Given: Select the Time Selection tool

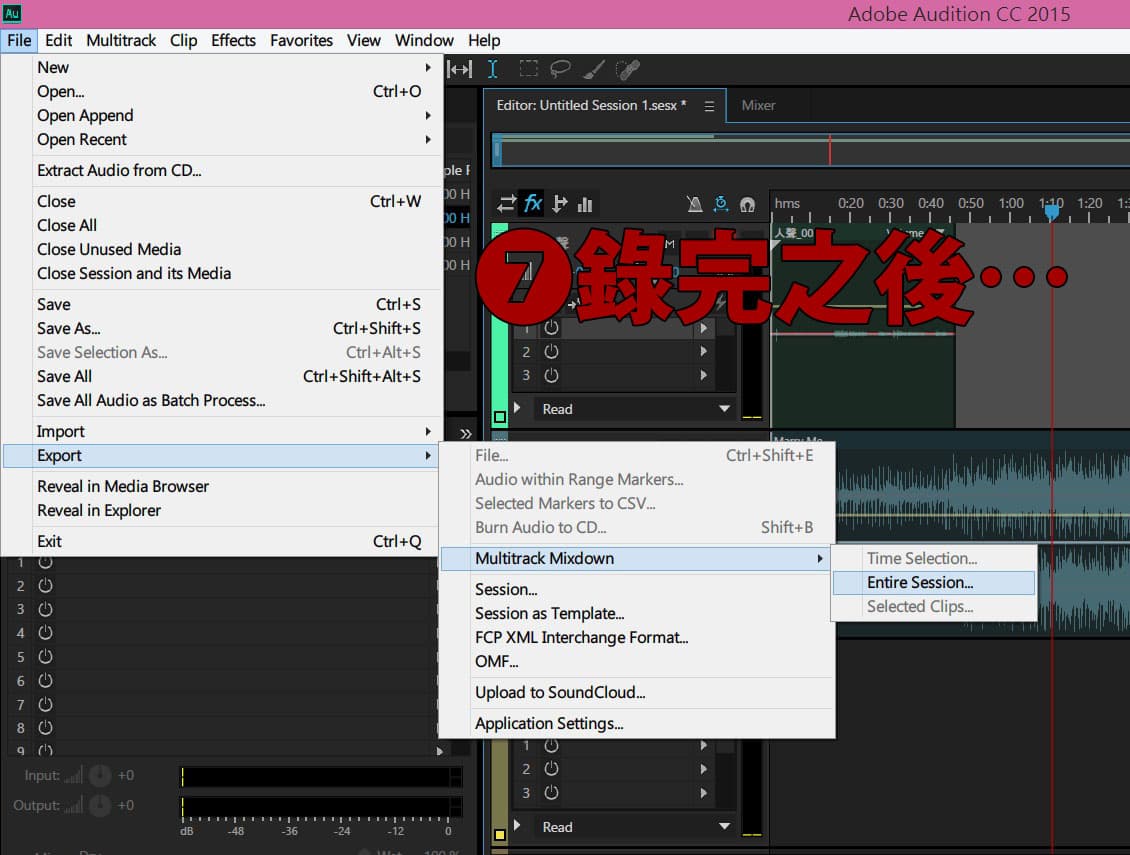Looking at the screenshot, I should [x=492, y=69].
